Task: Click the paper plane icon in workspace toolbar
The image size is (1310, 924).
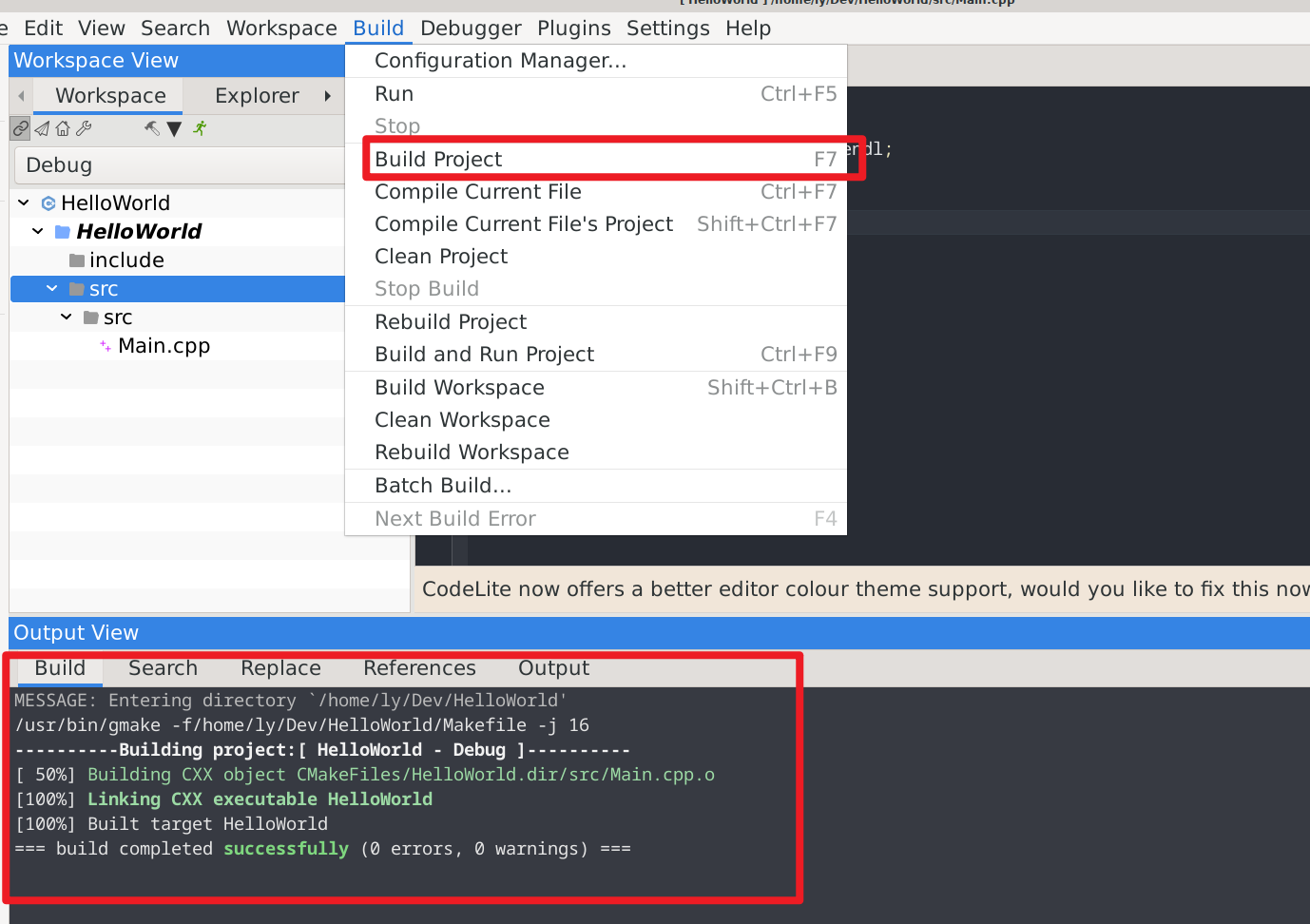Action: pos(42,128)
